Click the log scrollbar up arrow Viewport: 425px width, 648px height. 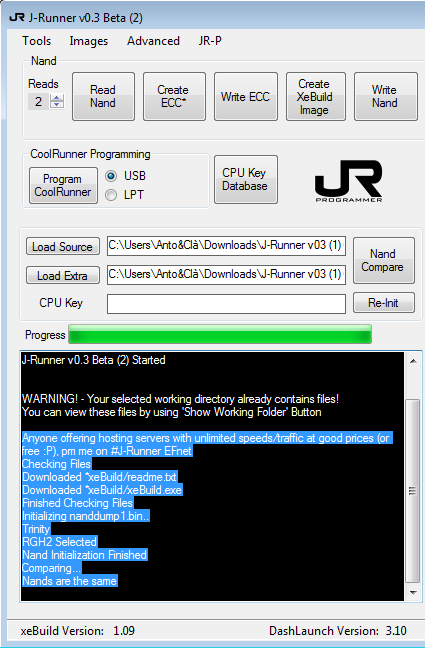pyautogui.click(x=413, y=361)
